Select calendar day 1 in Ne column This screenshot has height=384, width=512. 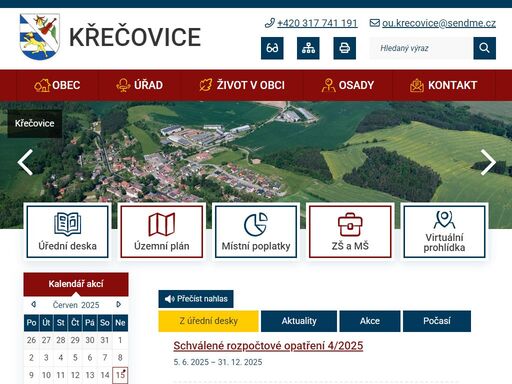120,340
